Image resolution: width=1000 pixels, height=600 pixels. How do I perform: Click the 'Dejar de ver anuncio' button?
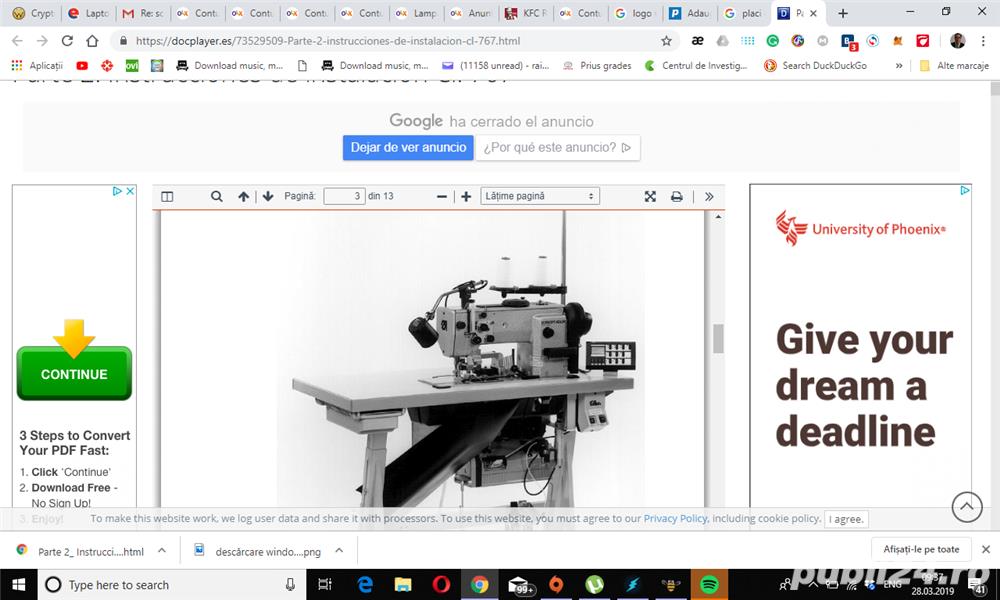pyautogui.click(x=408, y=147)
